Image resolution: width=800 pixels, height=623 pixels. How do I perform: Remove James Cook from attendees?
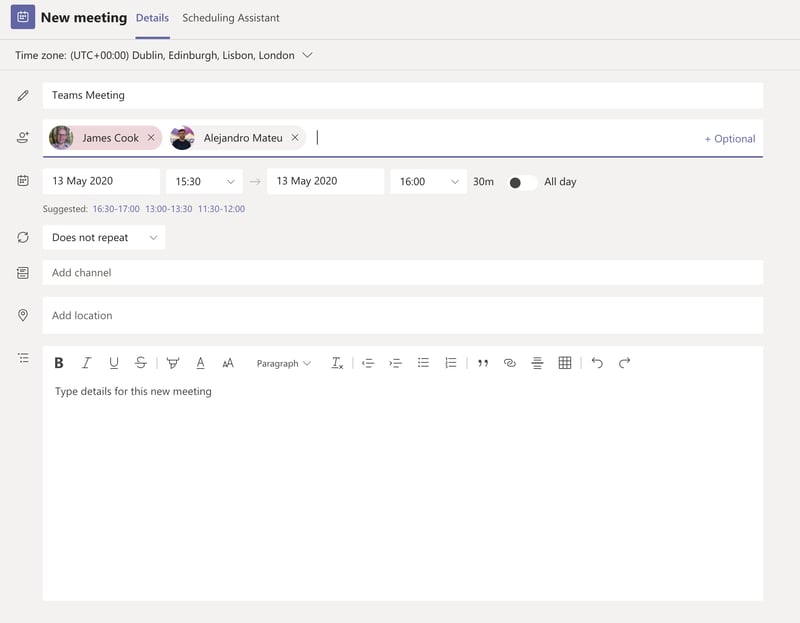(152, 137)
